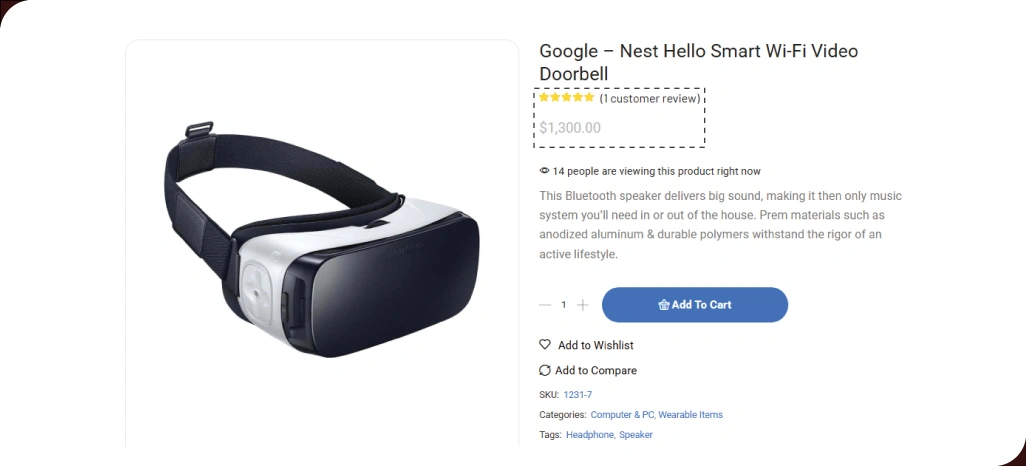Screen dimensions: 1026x466
Task: Click Add to Wishlist text
Action: coord(595,345)
